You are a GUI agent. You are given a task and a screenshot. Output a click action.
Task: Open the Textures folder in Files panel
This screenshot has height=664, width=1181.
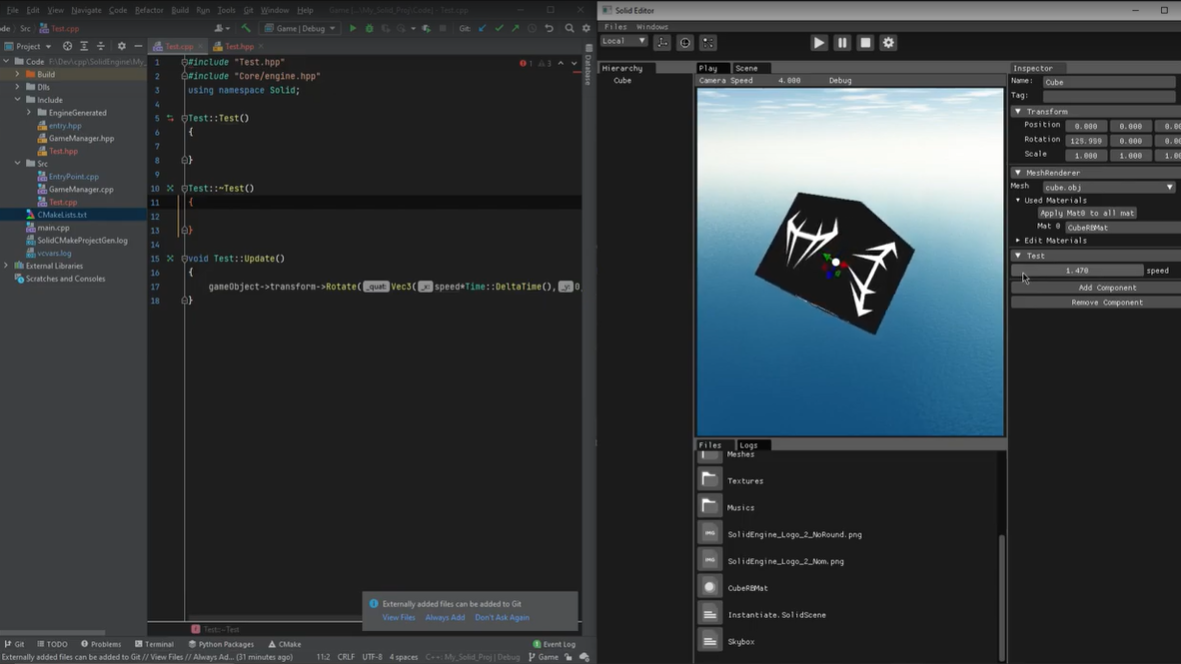pos(709,479)
